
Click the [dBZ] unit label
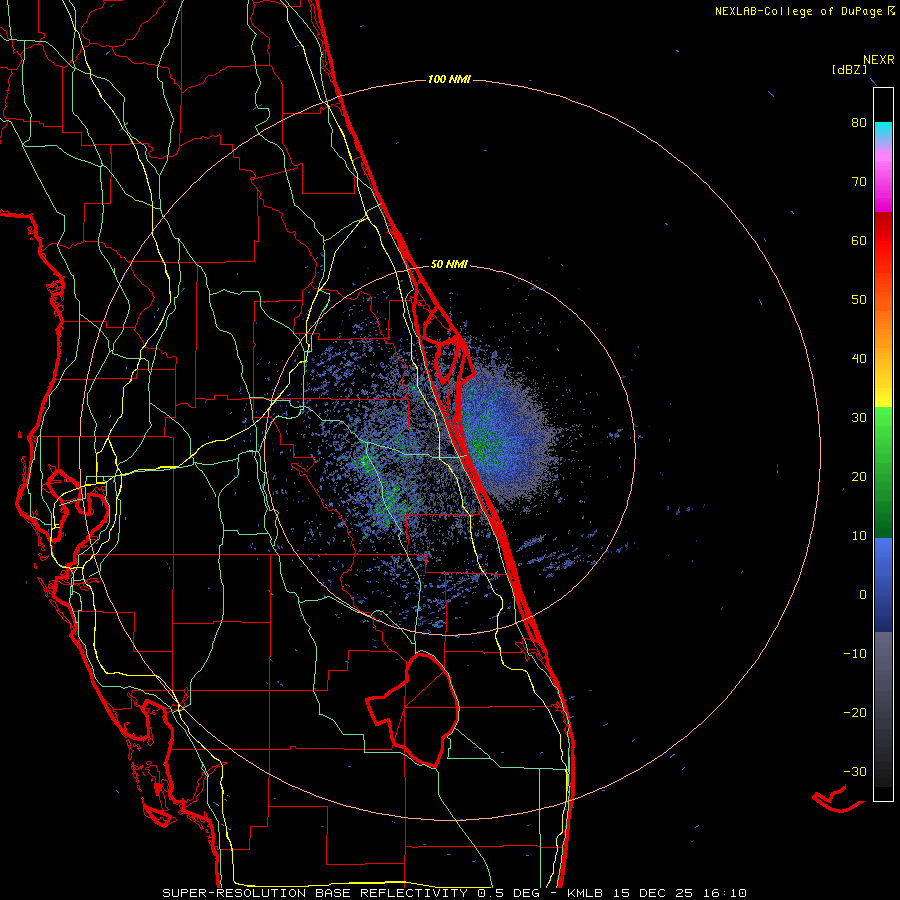pos(849,69)
